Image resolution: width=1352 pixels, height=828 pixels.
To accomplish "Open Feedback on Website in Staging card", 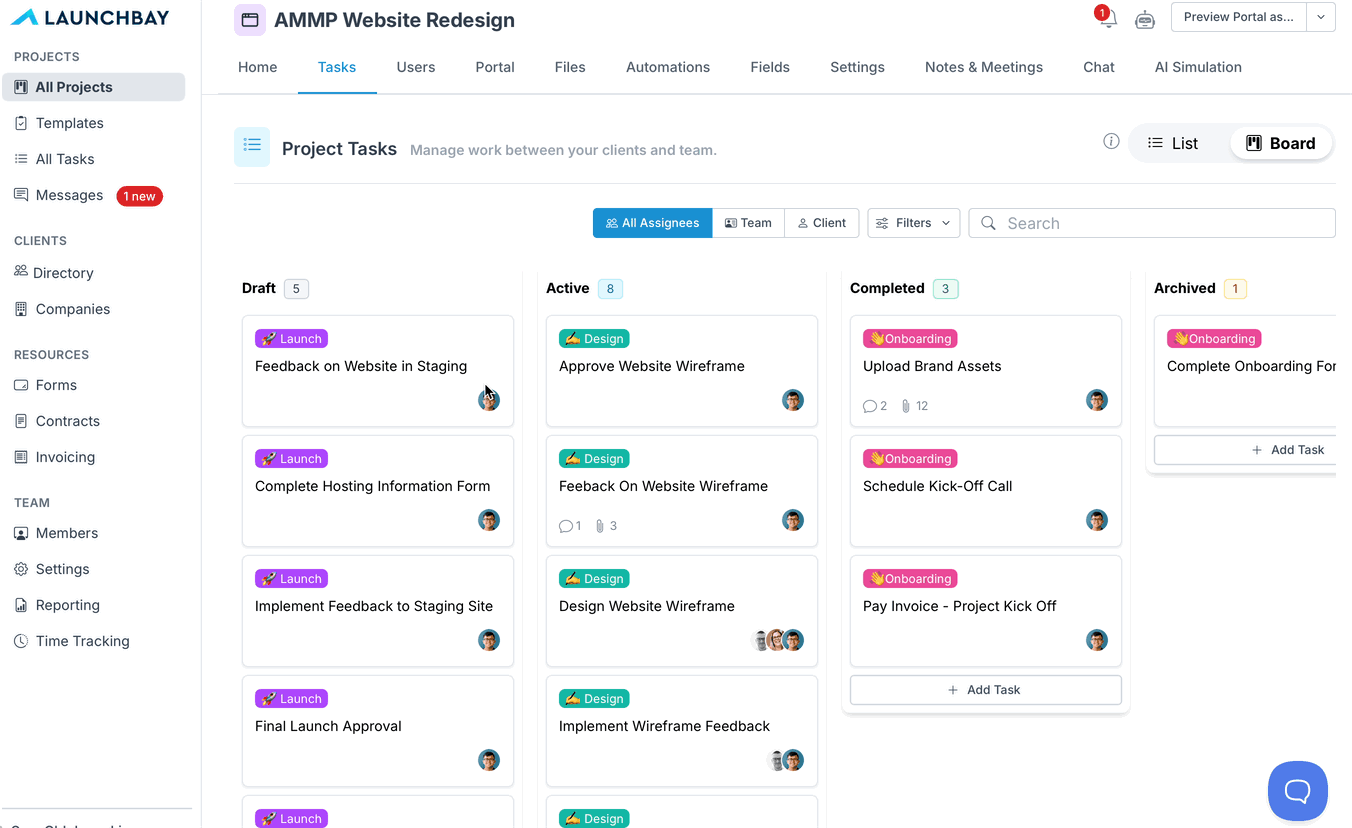I will point(378,371).
